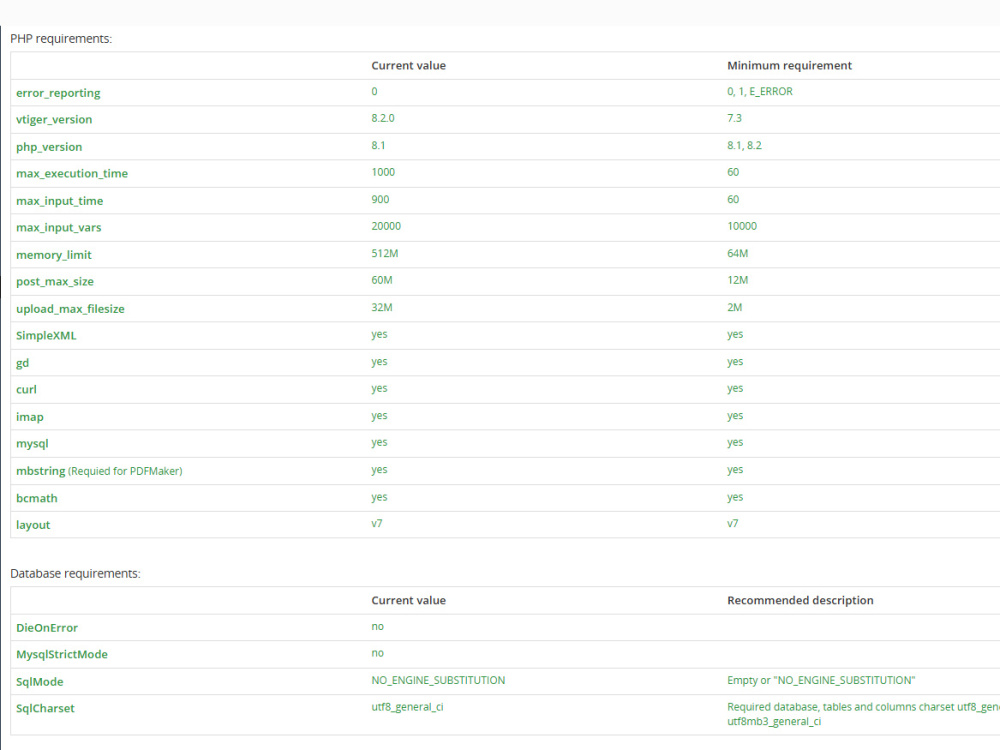Select the vtiger_version requirement label
This screenshot has height=750, width=1000.
54,120
